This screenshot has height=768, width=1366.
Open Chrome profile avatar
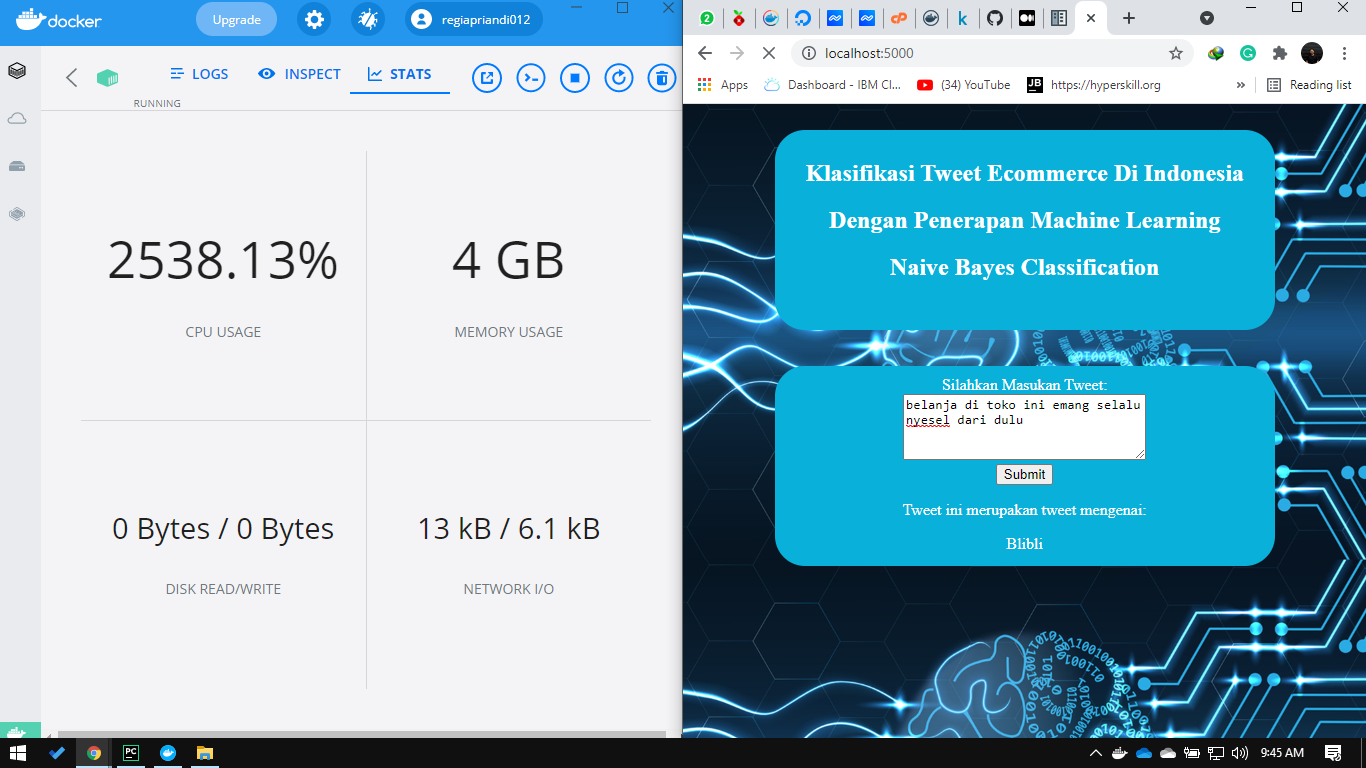click(1311, 53)
